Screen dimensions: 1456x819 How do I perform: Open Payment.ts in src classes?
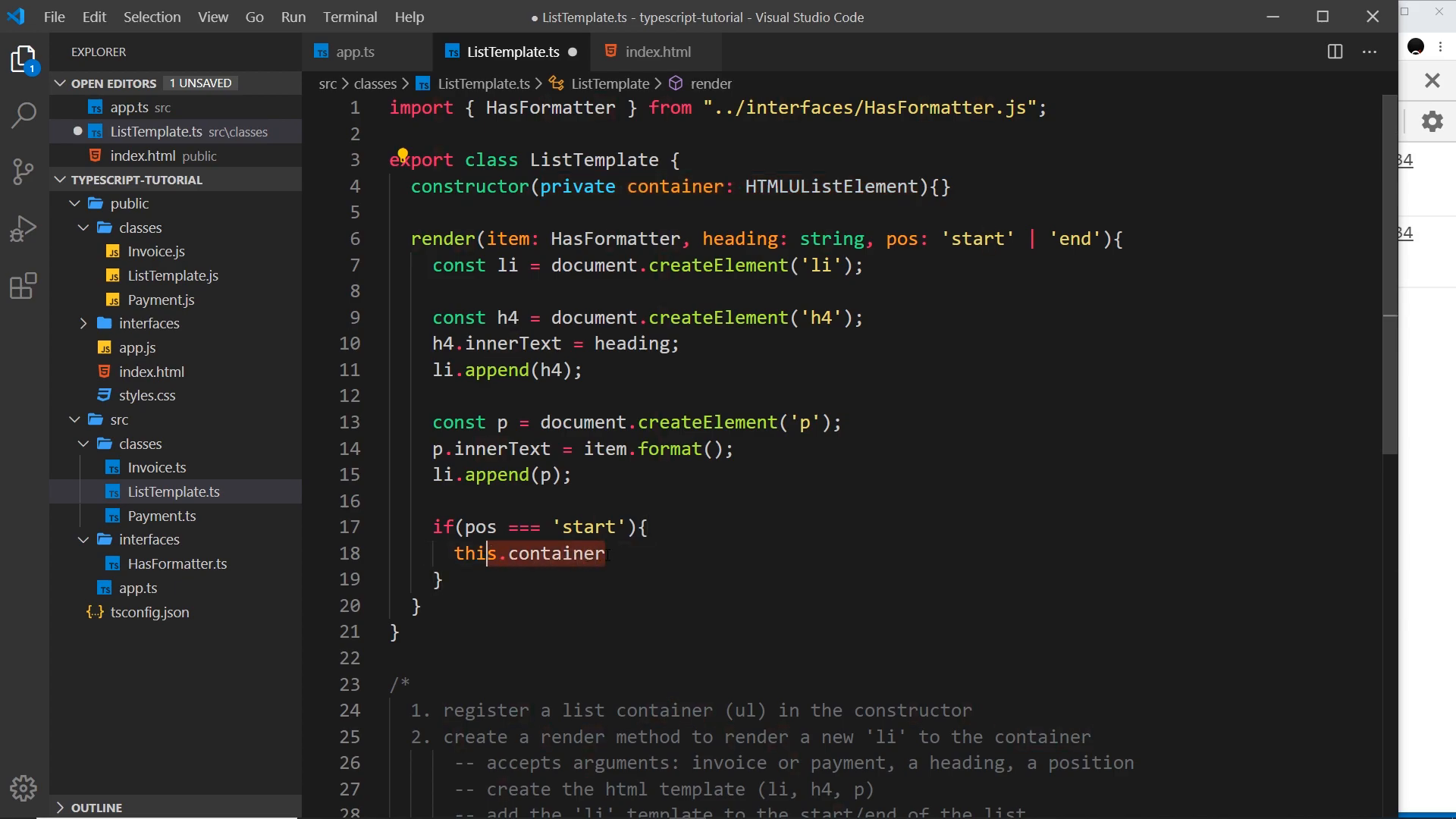coord(162,516)
